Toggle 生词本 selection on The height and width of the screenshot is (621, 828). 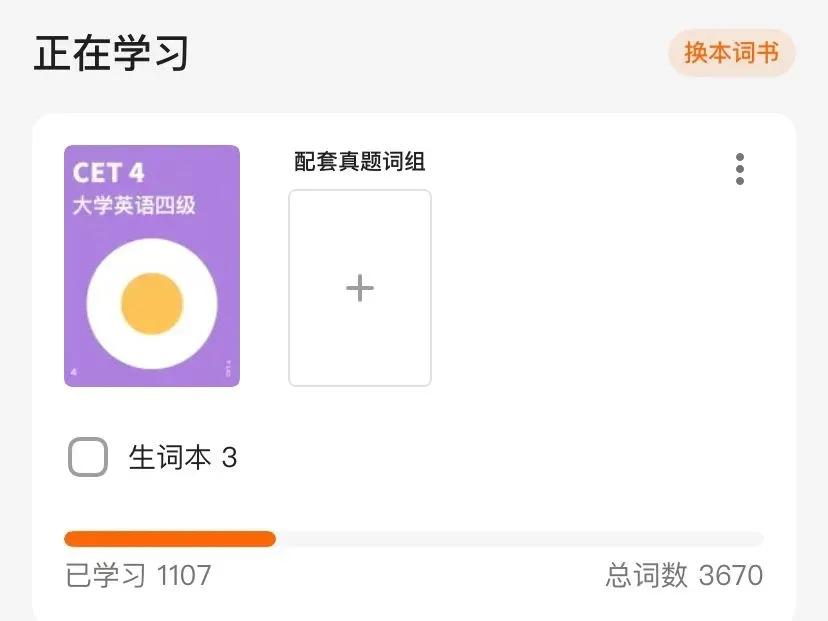pos(87,456)
